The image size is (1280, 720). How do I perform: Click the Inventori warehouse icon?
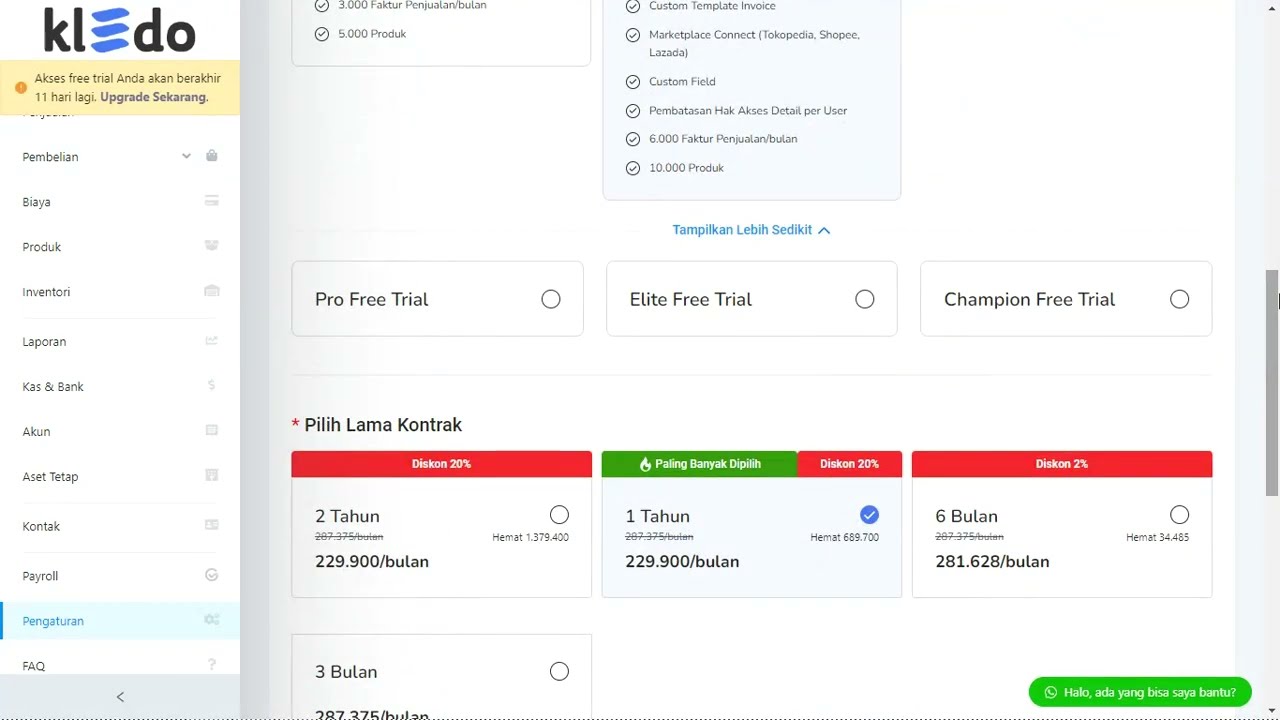point(211,291)
